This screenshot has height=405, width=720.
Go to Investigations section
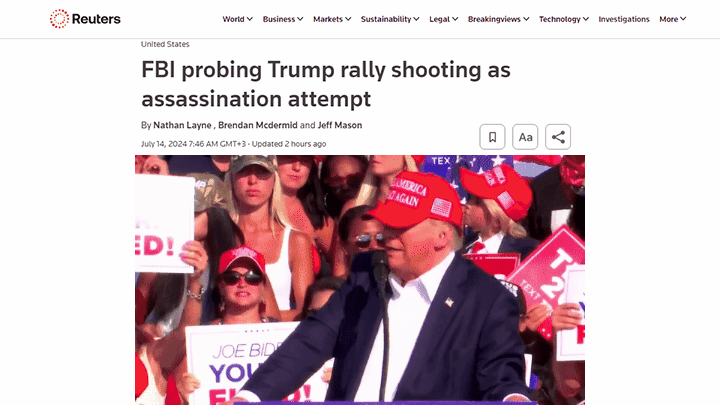(624, 19)
